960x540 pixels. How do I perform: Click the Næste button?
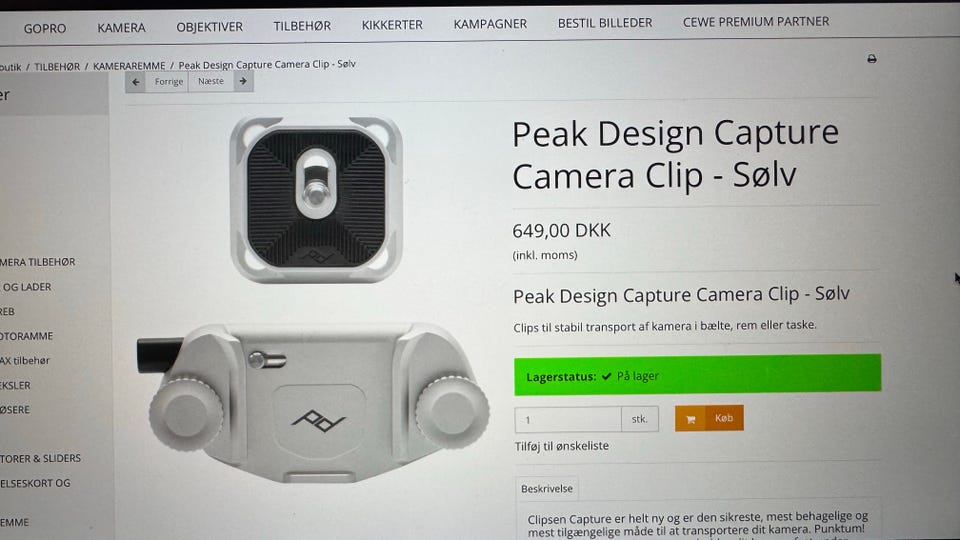pyautogui.click(x=211, y=81)
